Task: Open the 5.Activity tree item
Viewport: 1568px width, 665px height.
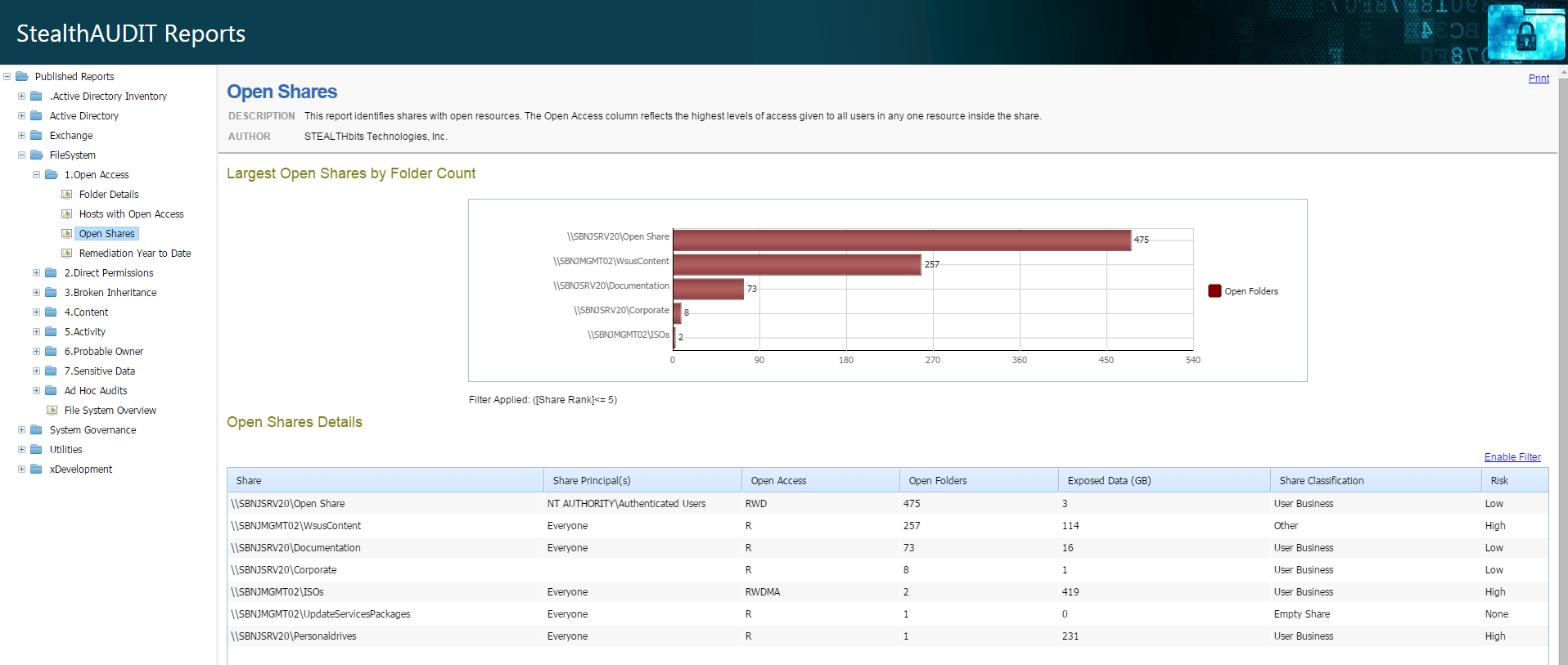Action: coord(85,332)
